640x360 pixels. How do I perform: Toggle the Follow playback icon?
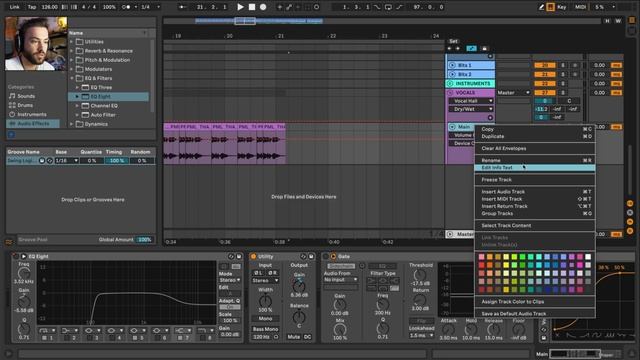tap(182, 7)
